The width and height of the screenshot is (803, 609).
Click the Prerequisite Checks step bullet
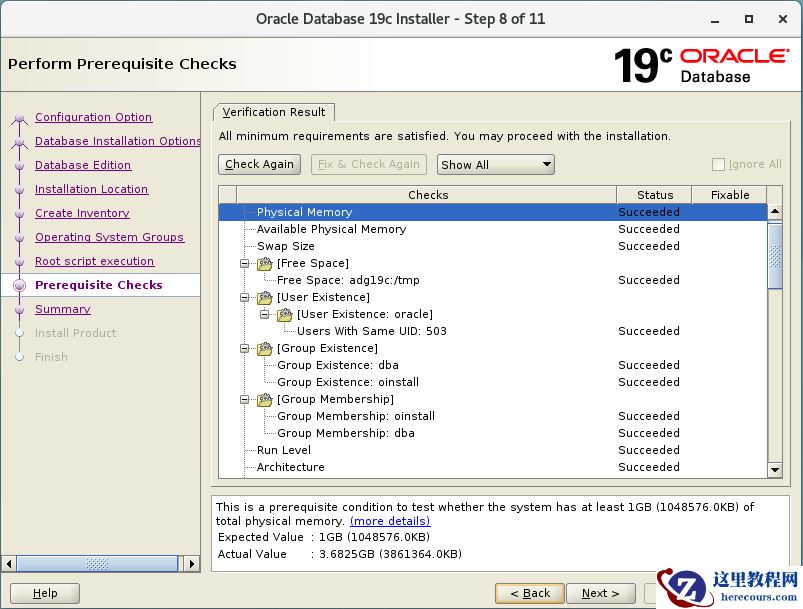pos(19,285)
